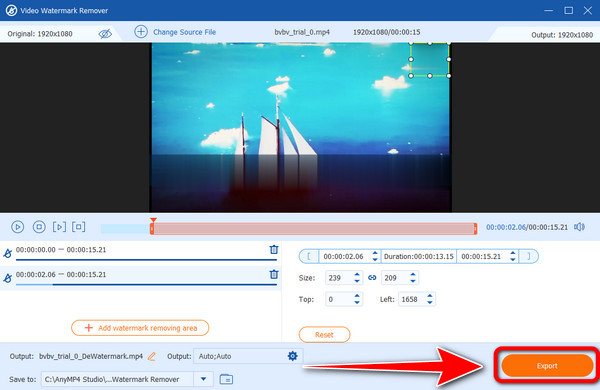Open the output folder icon
The image size is (600, 390).
click(x=226, y=379)
